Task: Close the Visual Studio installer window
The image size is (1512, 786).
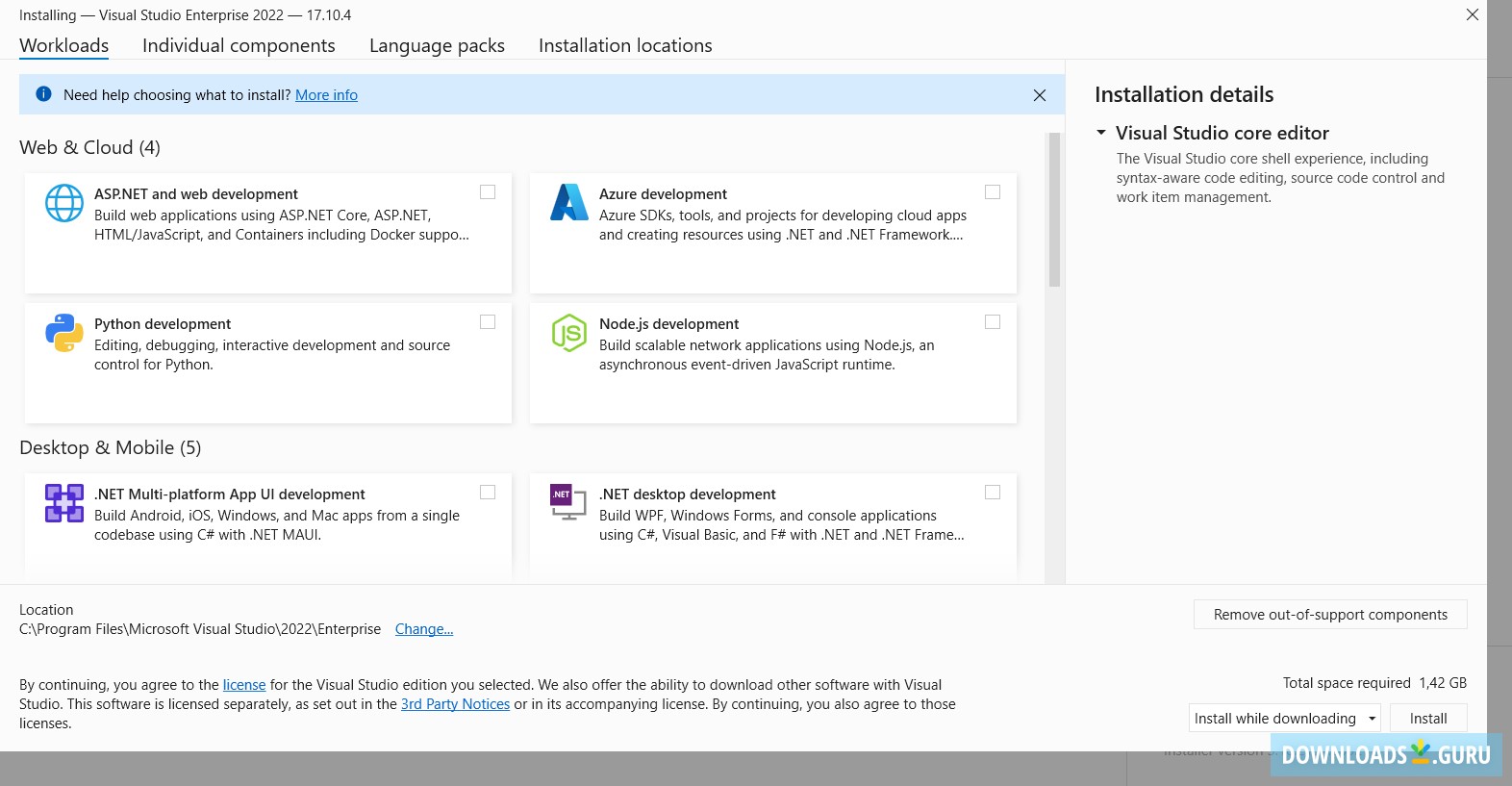Action: point(1473,14)
